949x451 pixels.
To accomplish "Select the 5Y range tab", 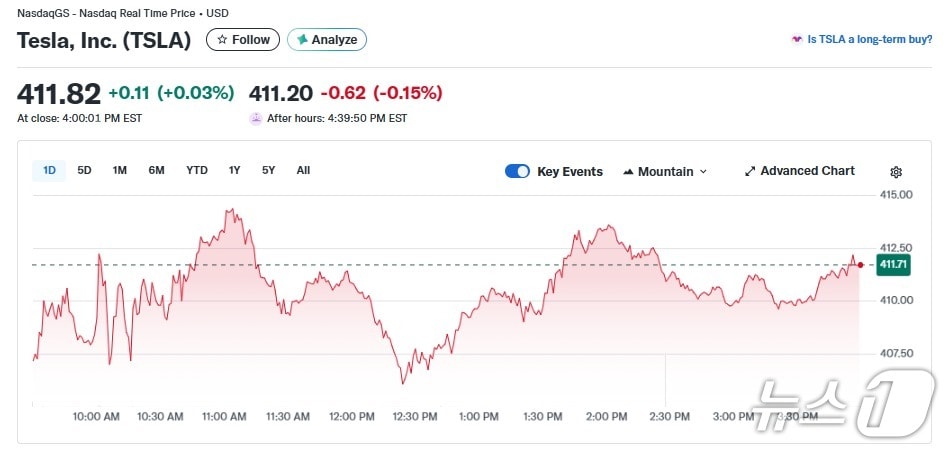I will (x=268, y=170).
